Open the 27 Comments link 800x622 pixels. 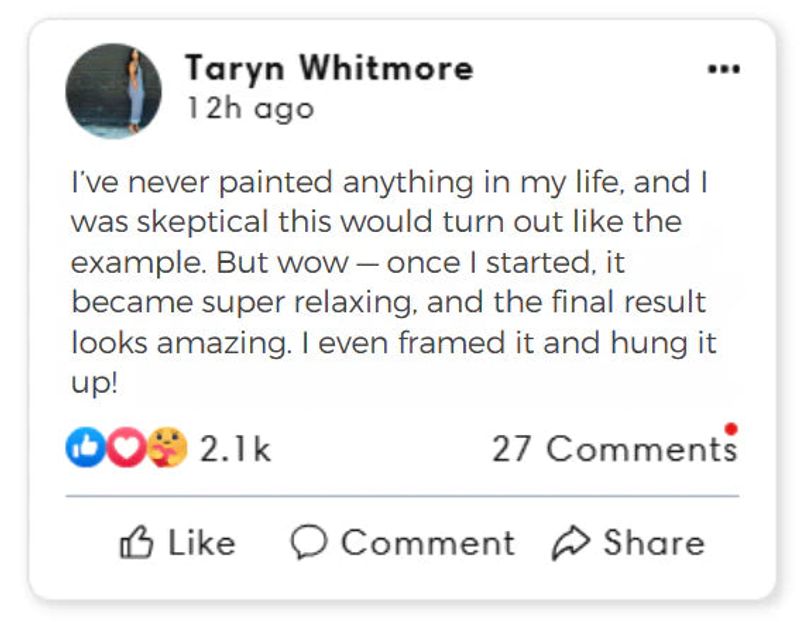tap(615, 449)
